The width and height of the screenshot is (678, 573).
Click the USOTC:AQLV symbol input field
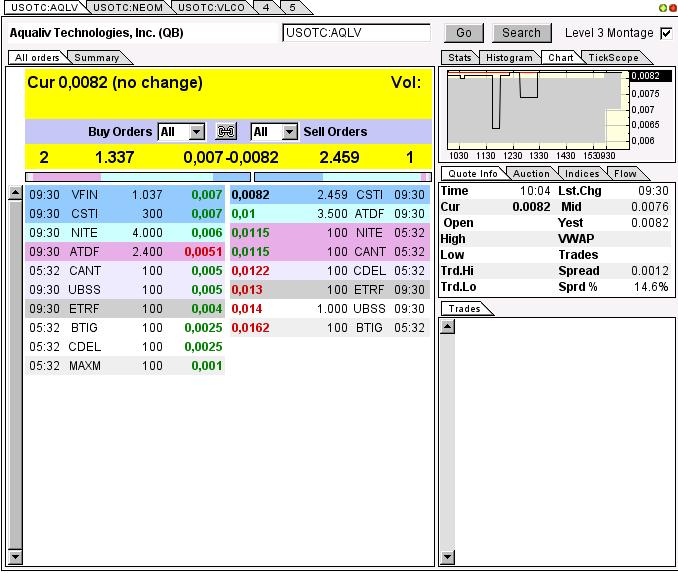(356, 33)
